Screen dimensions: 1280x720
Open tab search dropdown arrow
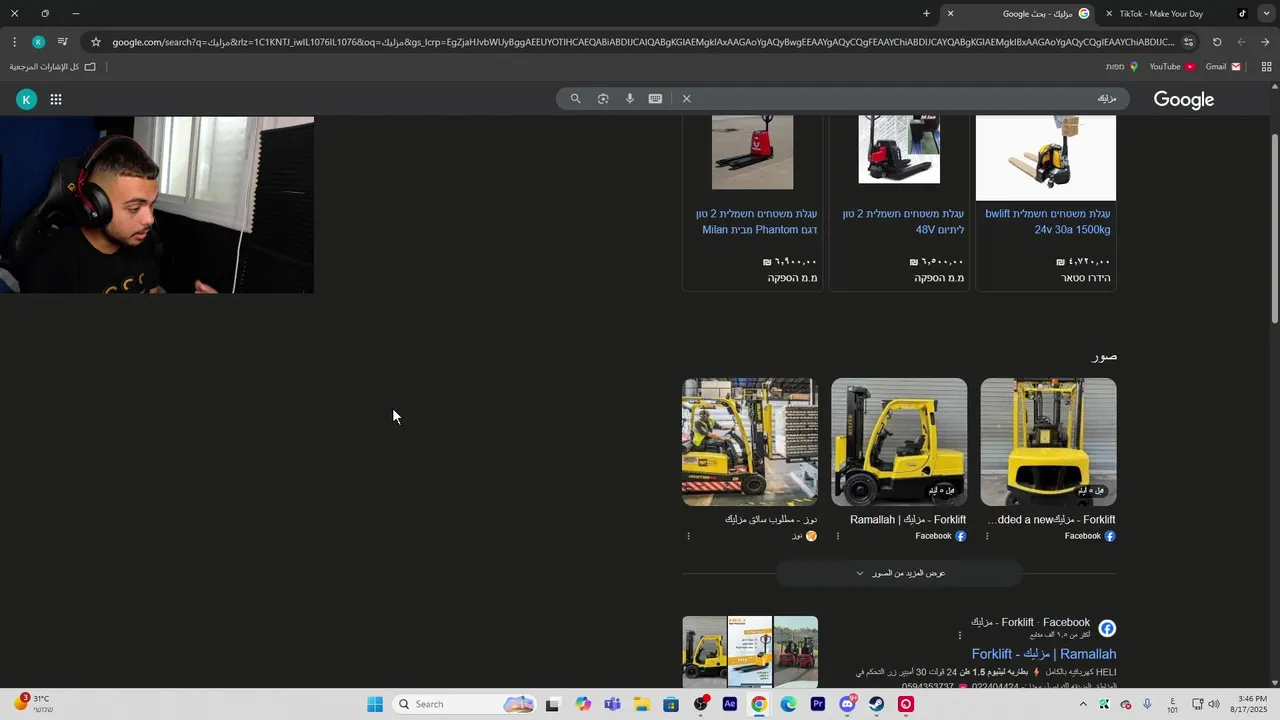[1265, 14]
